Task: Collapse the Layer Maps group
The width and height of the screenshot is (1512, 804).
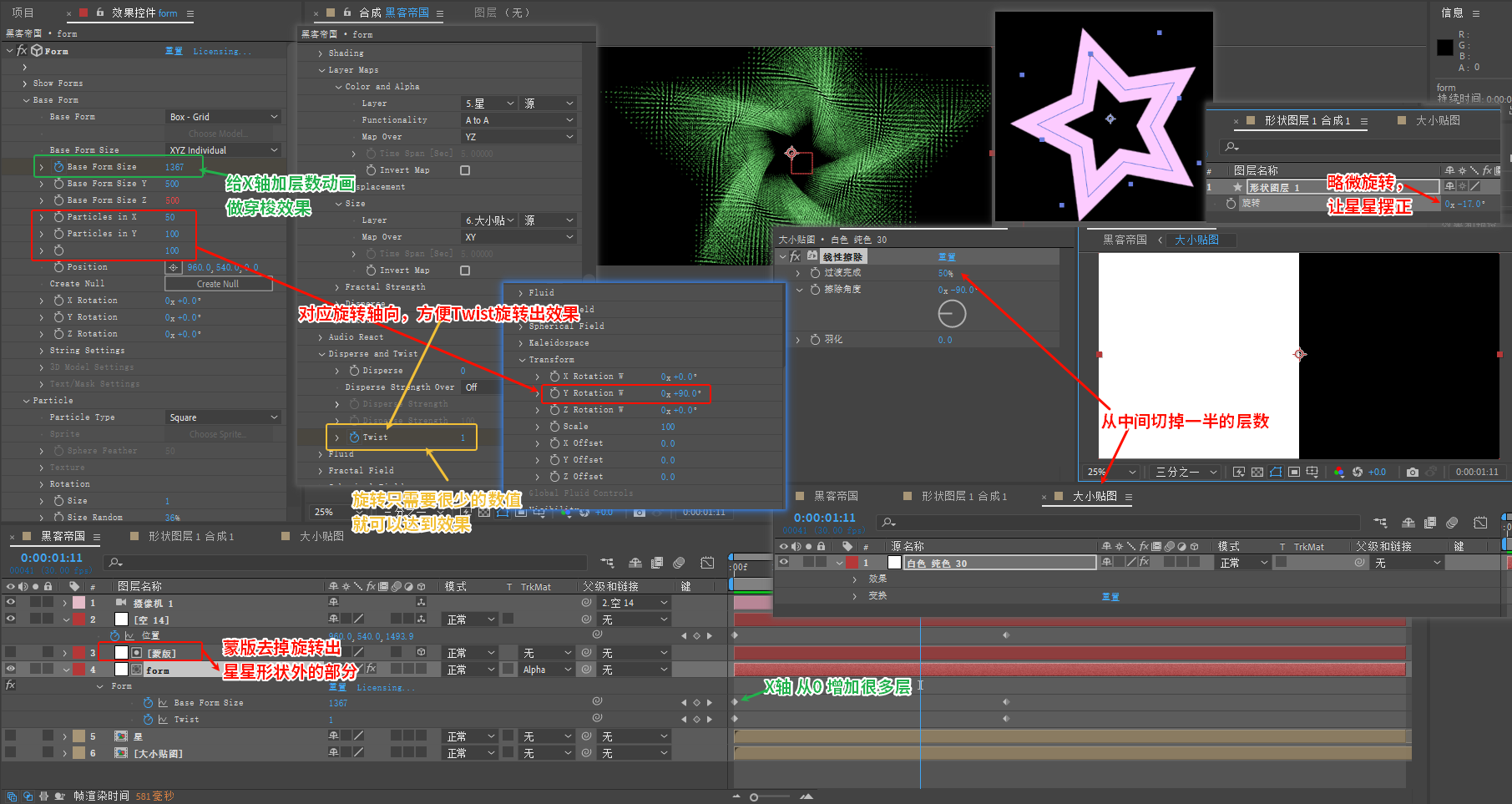Action: [321, 70]
